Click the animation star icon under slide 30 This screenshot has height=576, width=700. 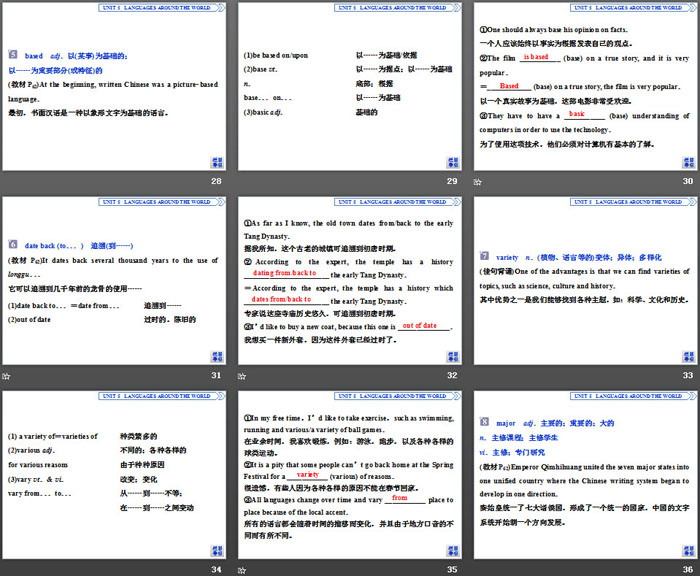click(x=478, y=182)
